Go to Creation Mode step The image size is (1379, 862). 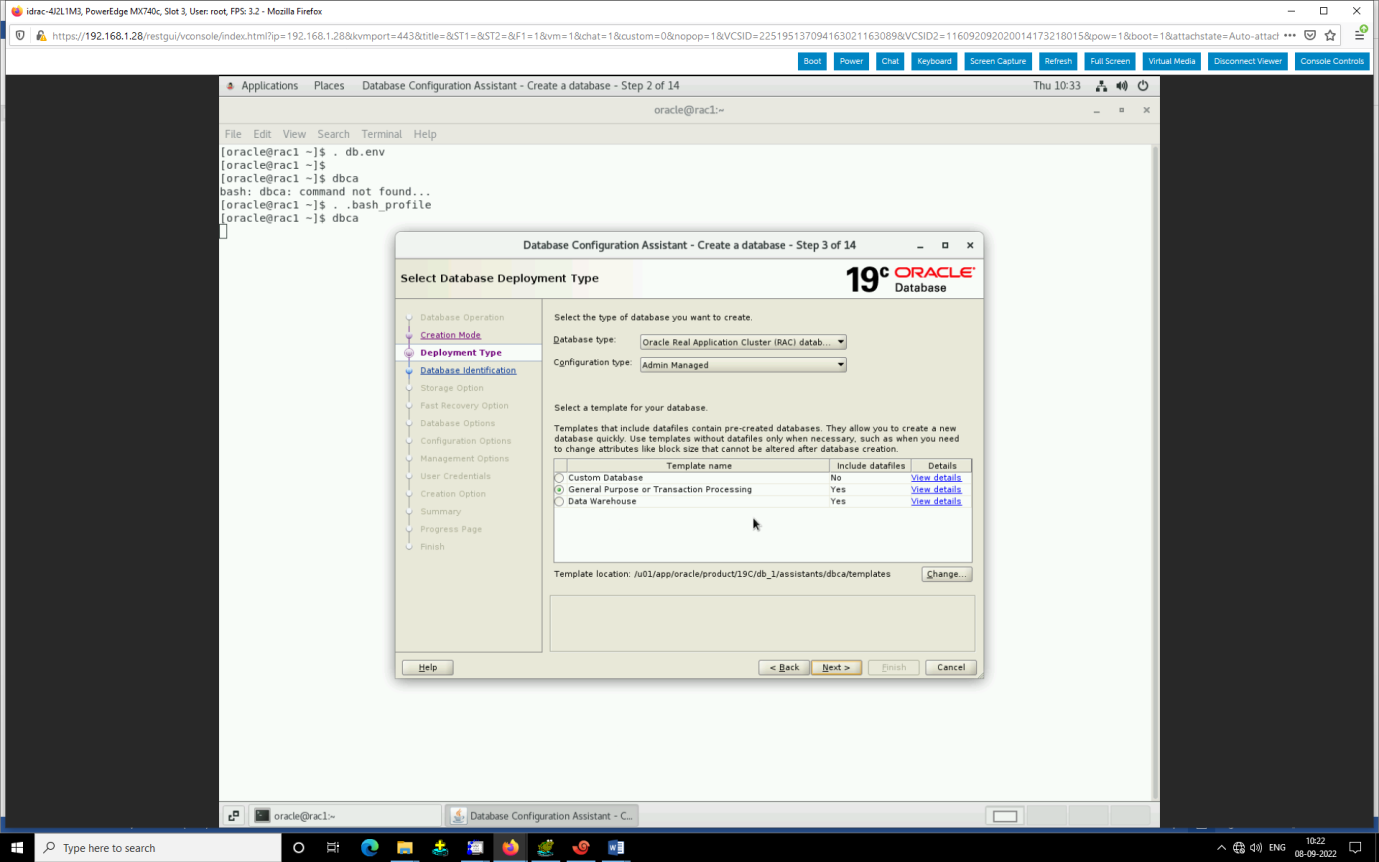pos(450,335)
